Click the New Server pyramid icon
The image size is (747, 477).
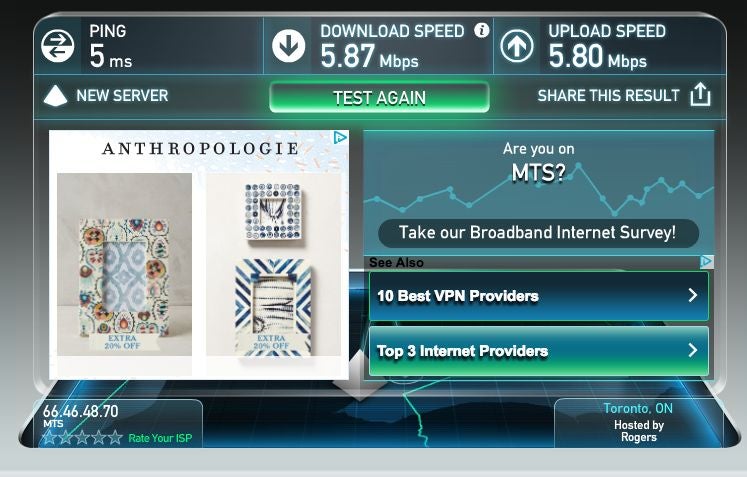point(55,95)
